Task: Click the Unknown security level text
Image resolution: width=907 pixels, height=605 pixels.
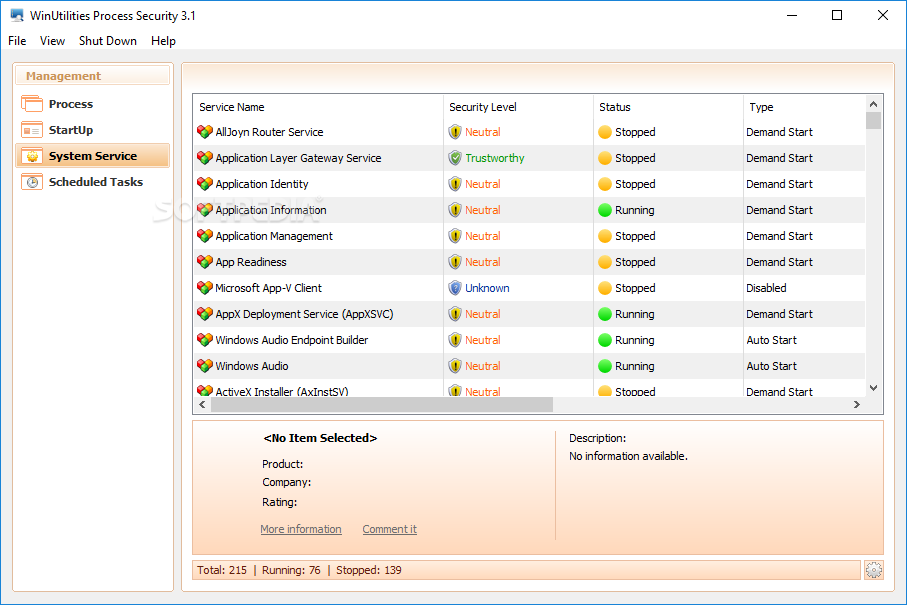Action: [x=487, y=288]
